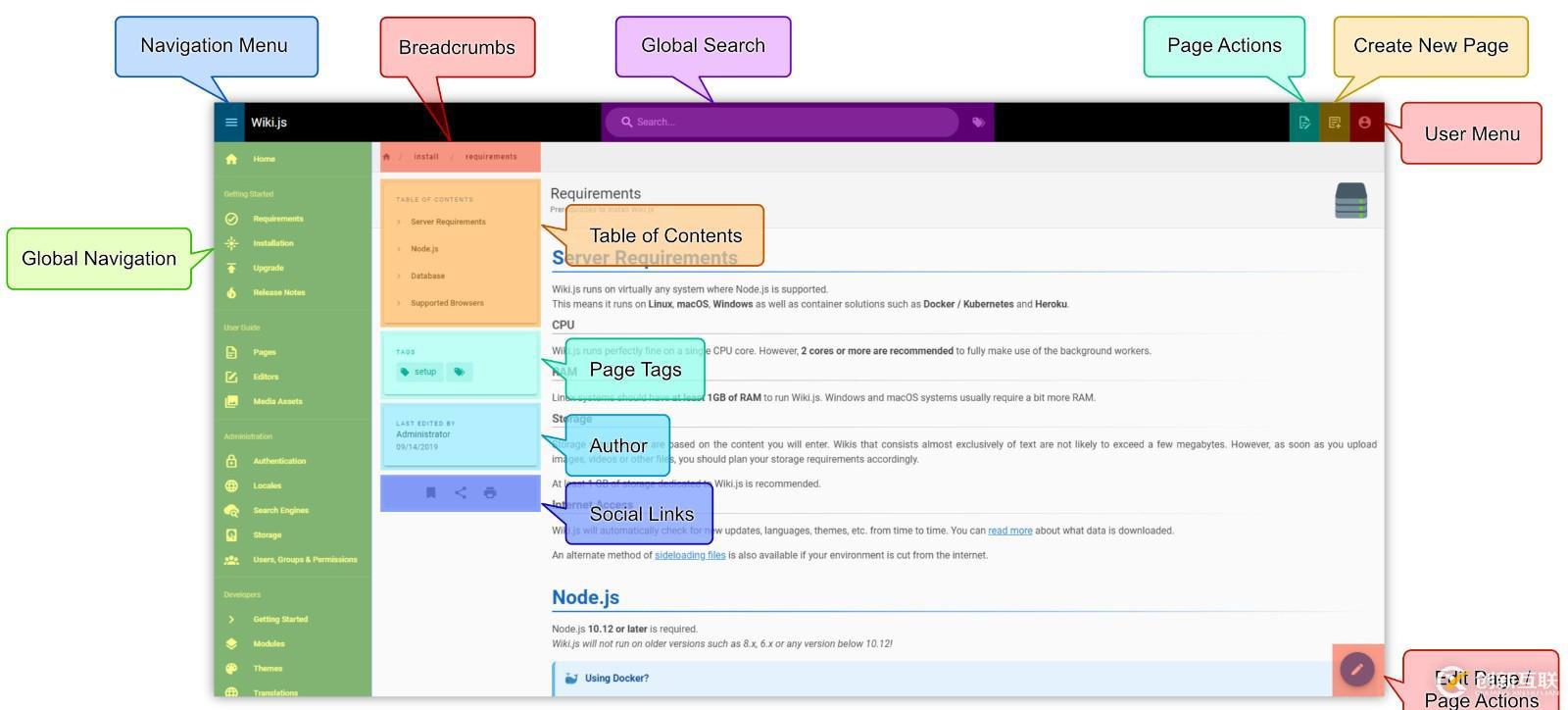Image resolution: width=1568 pixels, height=710 pixels.
Task: Follow the 'read more' link
Action: tap(1009, 531)
